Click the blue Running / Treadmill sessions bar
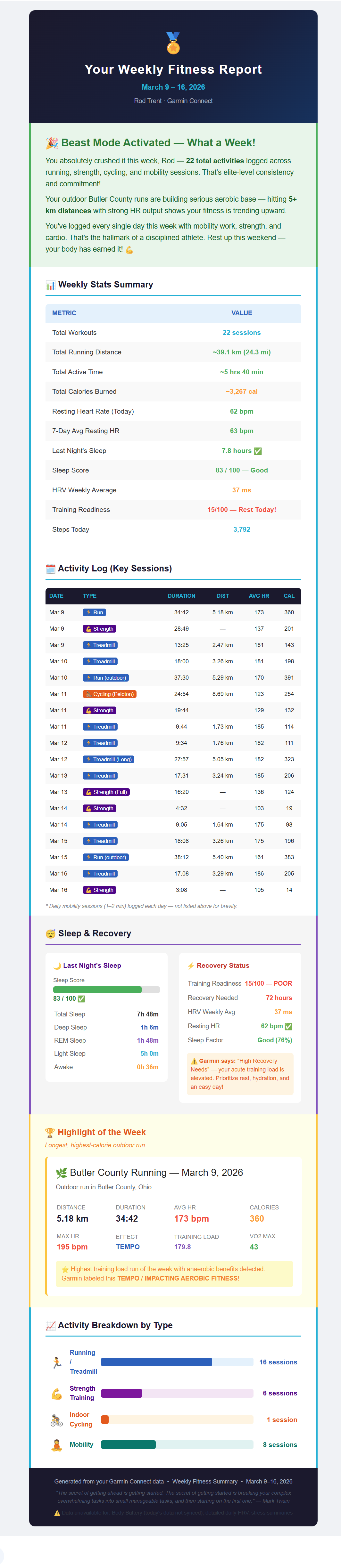The image size is (341, 1568). tap(156, 1362)
